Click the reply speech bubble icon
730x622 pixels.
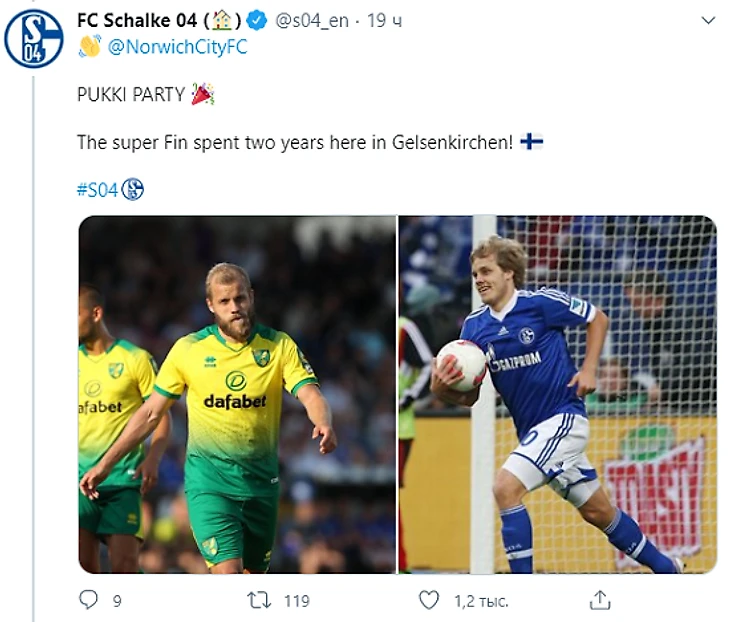89,599
